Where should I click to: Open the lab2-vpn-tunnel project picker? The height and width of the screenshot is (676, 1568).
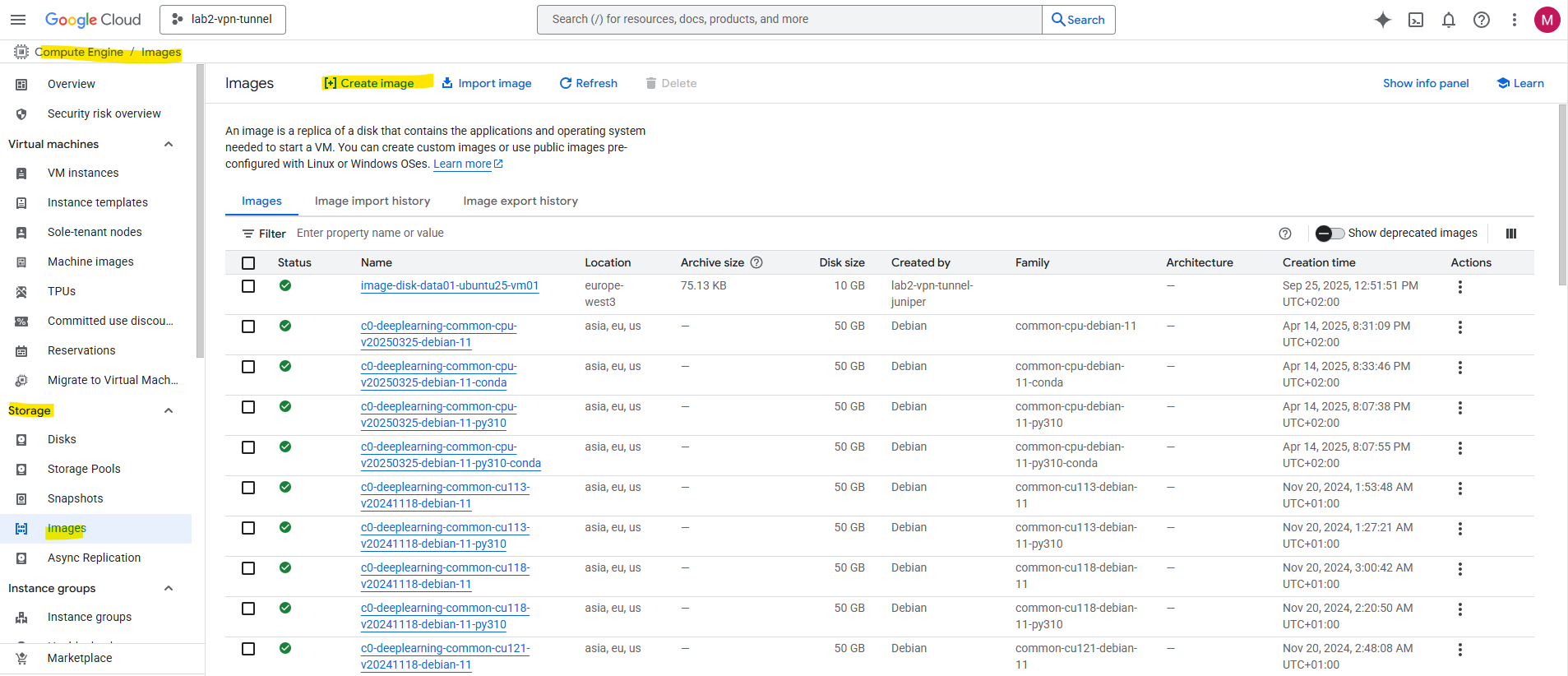223,20
